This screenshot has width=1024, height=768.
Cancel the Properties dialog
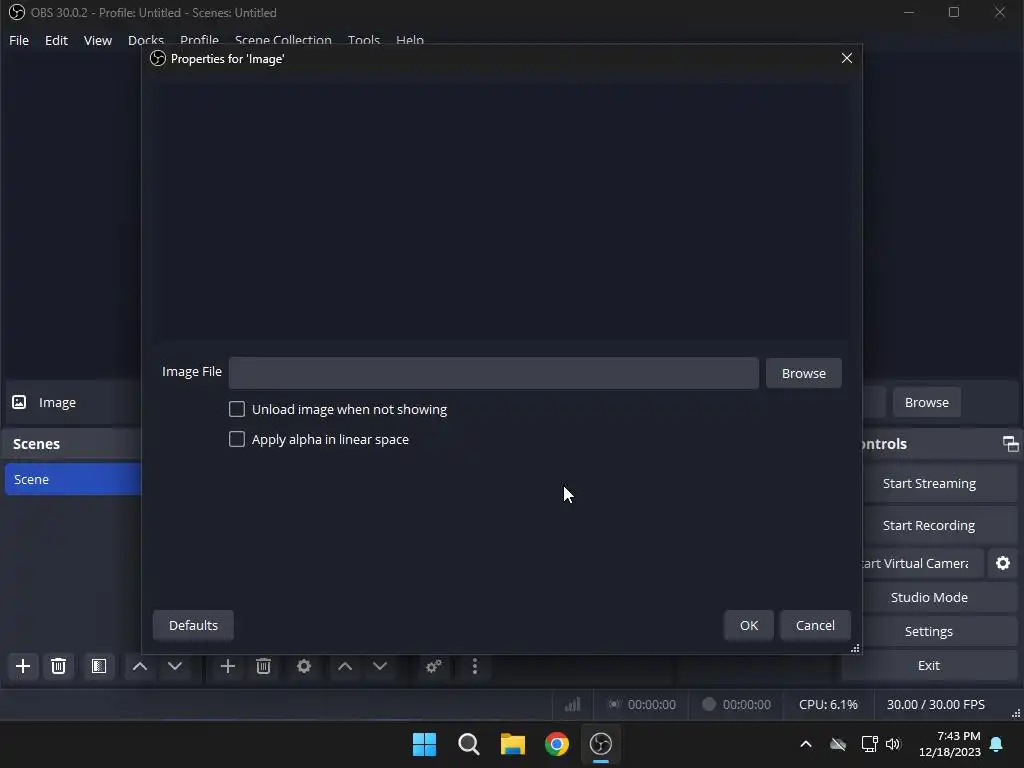[815, 625]
